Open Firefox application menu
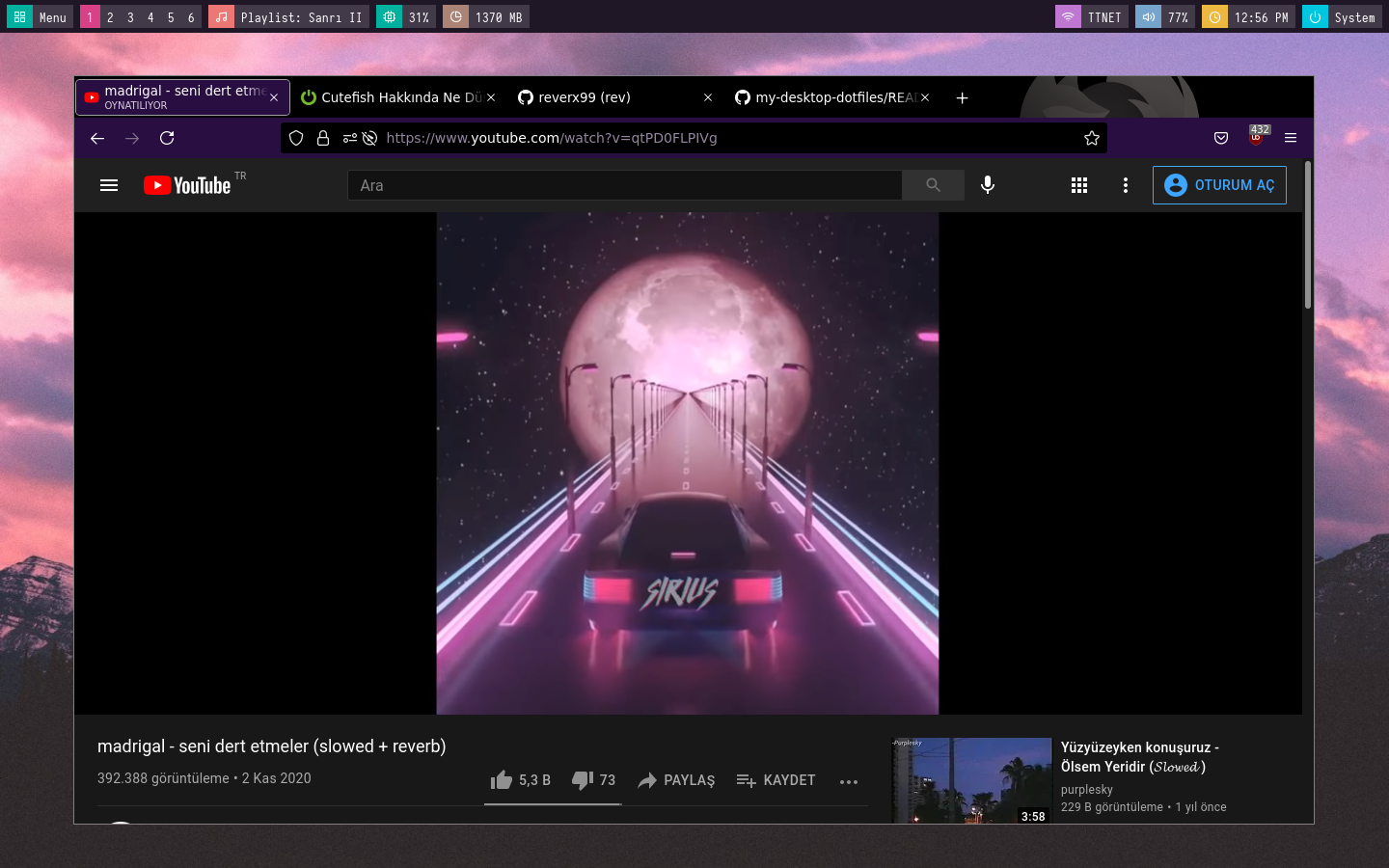 pyautogui.click(x=1291, y=138)
